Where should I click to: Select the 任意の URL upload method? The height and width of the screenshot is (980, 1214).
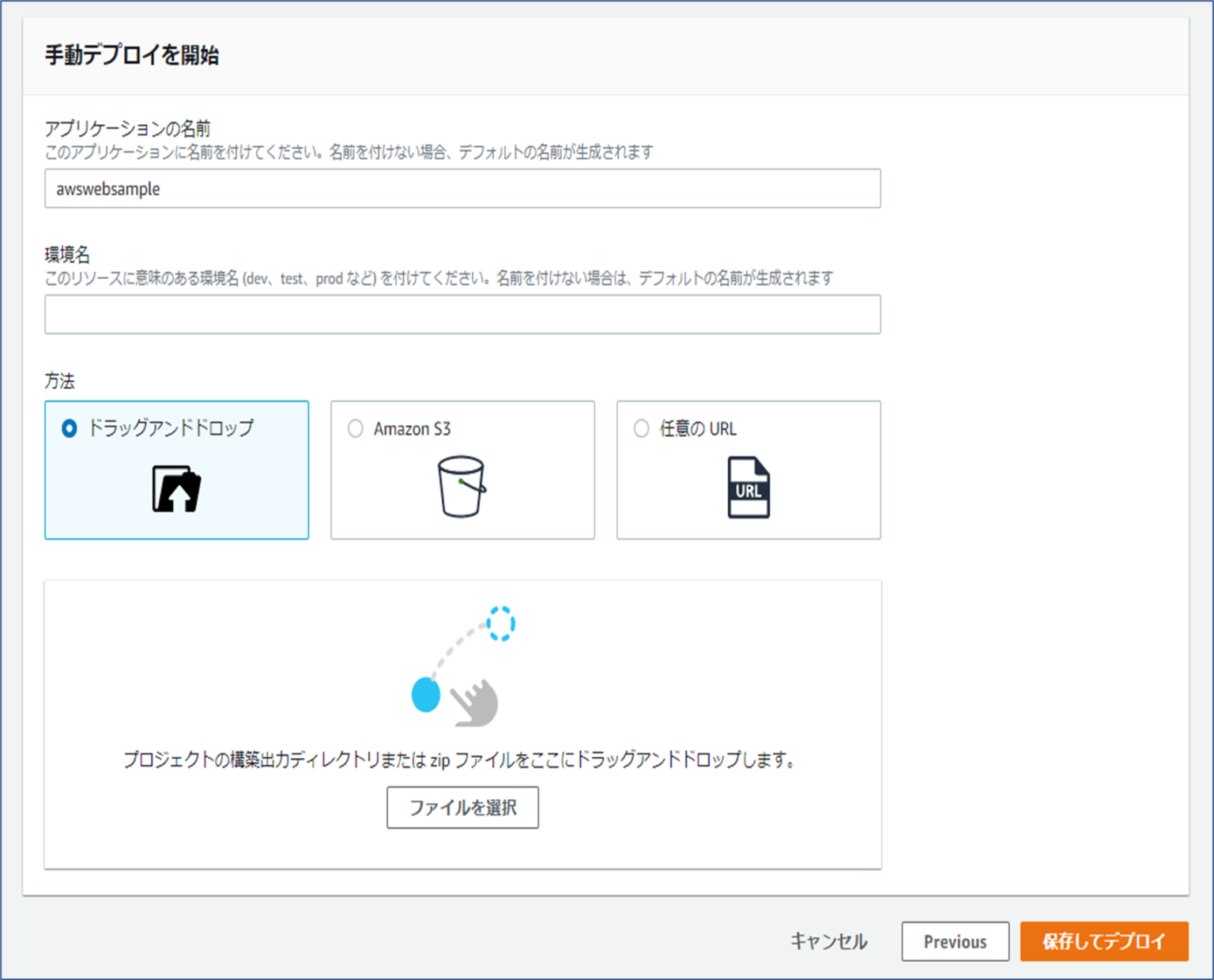(641, 428)
